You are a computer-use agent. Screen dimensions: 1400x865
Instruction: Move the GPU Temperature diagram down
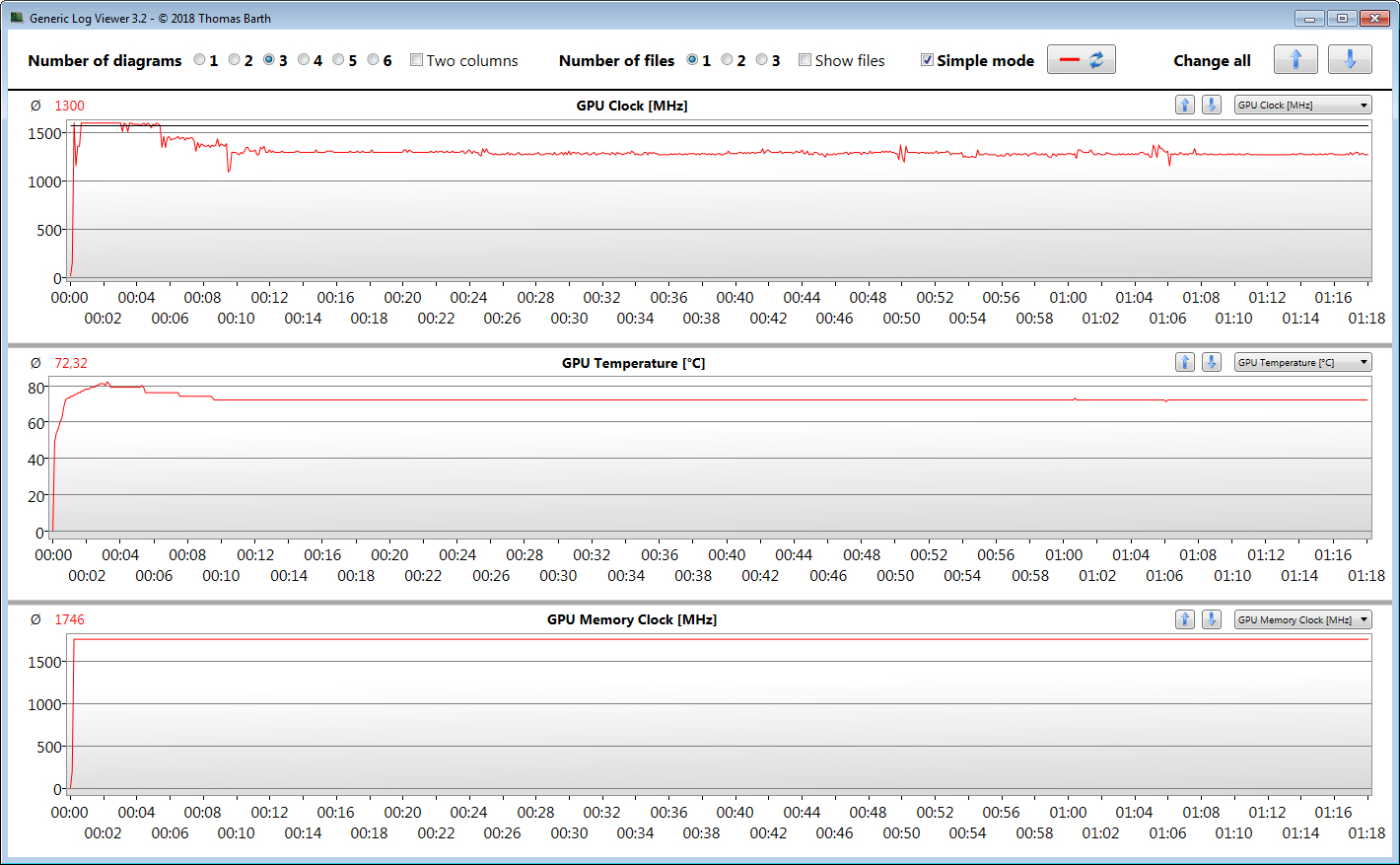tap(1213, 362)
